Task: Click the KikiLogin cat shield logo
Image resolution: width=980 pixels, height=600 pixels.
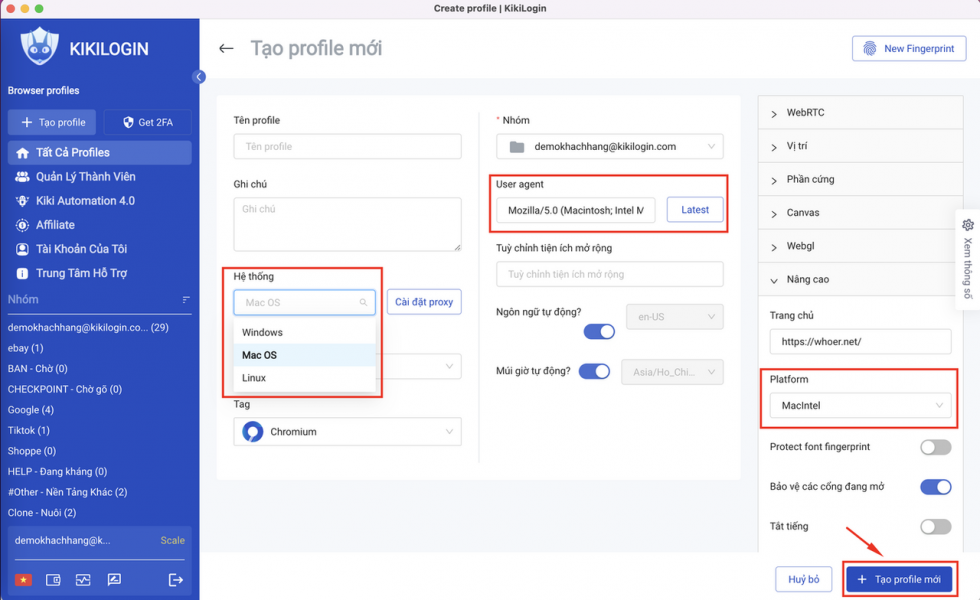Action: click(39, 46)
